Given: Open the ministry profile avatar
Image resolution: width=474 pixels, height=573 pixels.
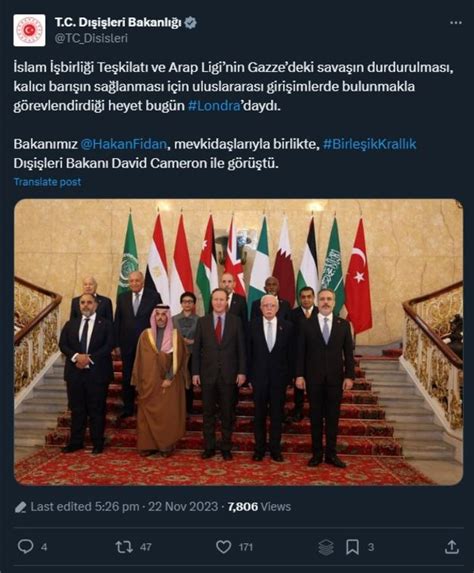Looking at the screenshot, I should point(29,30).
